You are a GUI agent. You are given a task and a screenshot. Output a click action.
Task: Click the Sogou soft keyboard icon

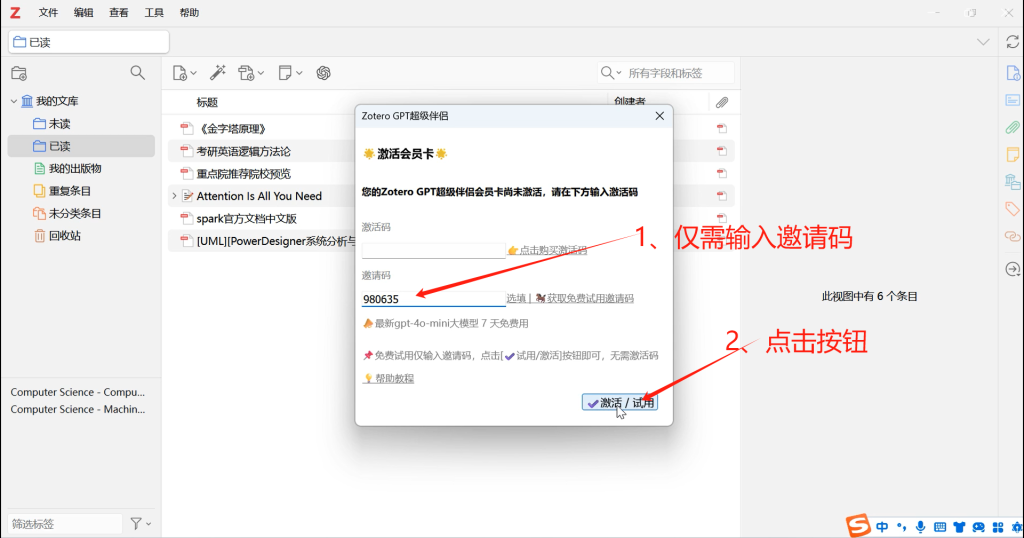[940, 527]
